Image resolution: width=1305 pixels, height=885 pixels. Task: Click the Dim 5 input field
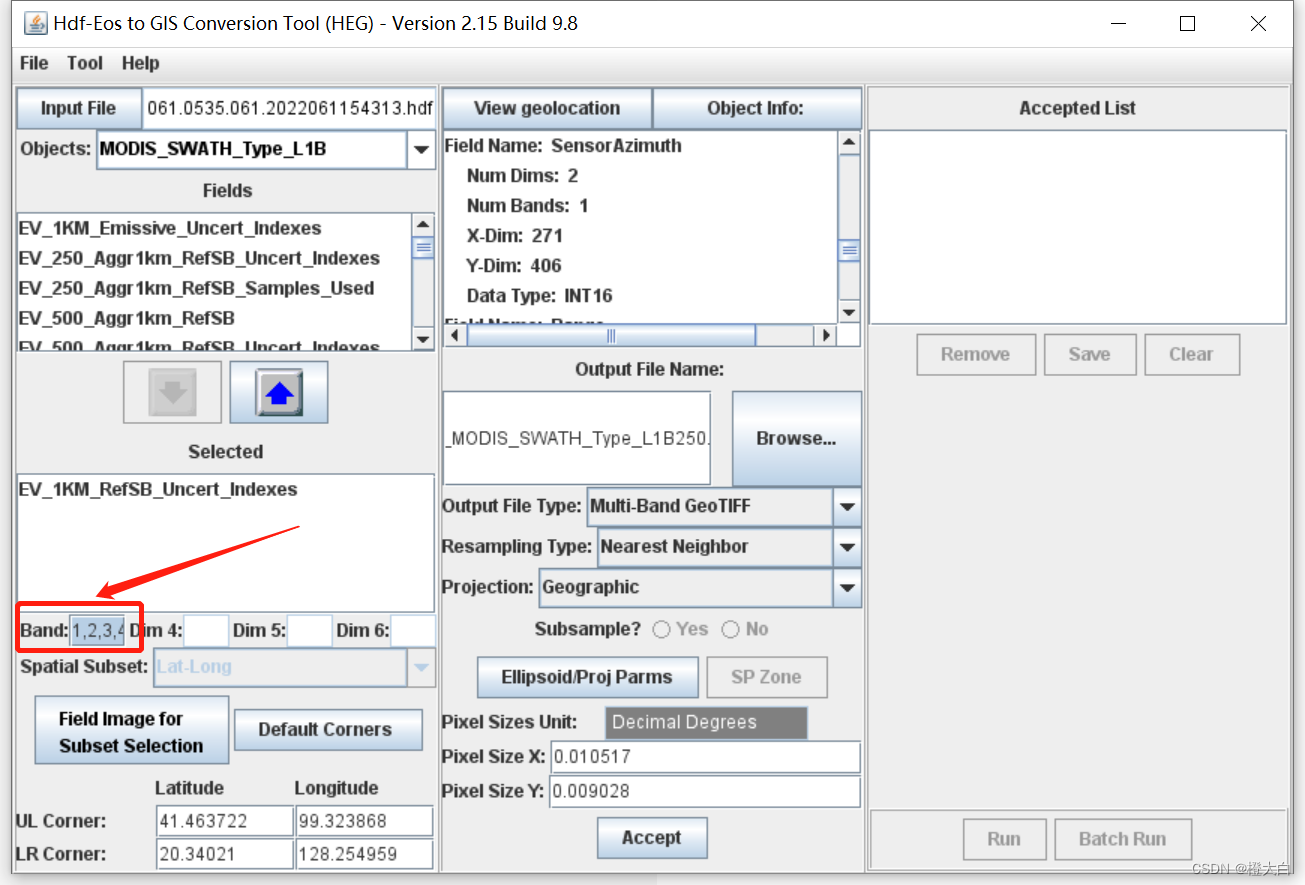pyautogui.click(x=310, y=630)
